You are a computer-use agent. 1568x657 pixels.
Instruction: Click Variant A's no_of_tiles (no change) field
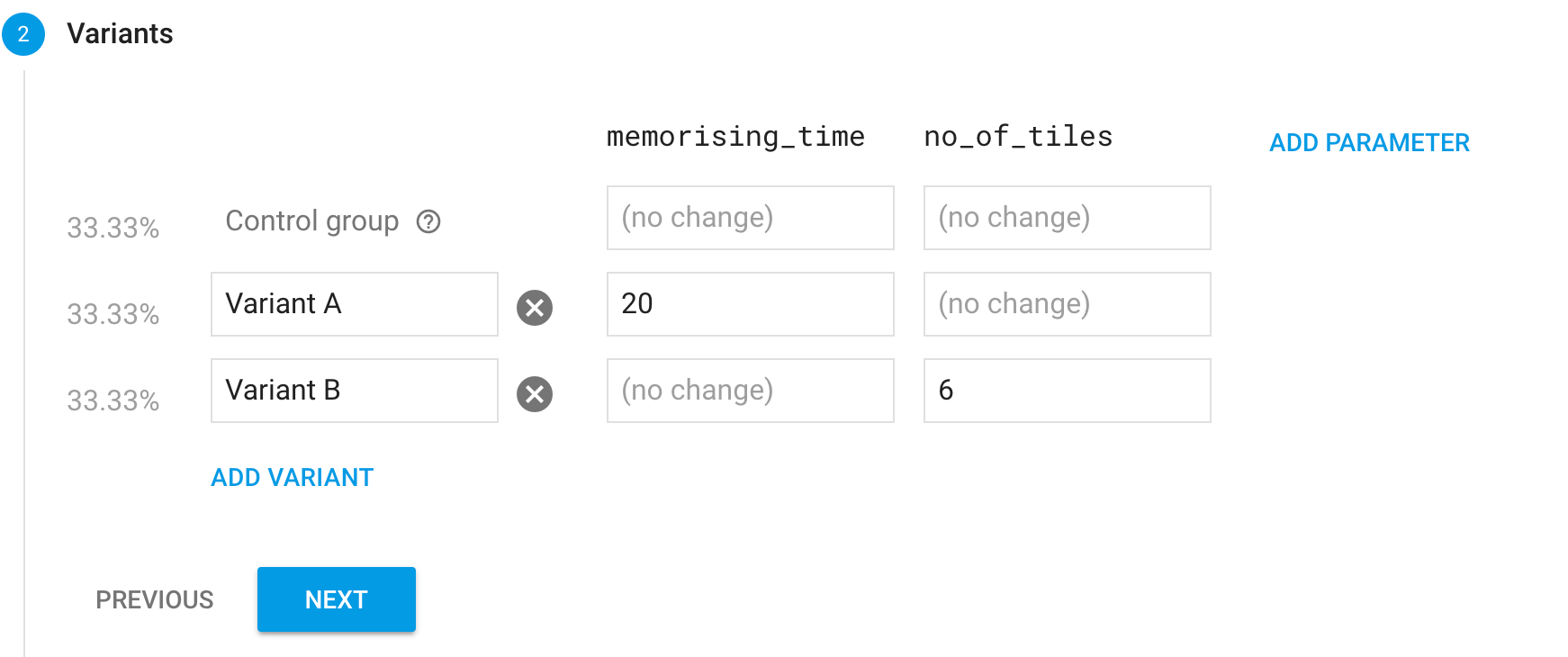1067,304
